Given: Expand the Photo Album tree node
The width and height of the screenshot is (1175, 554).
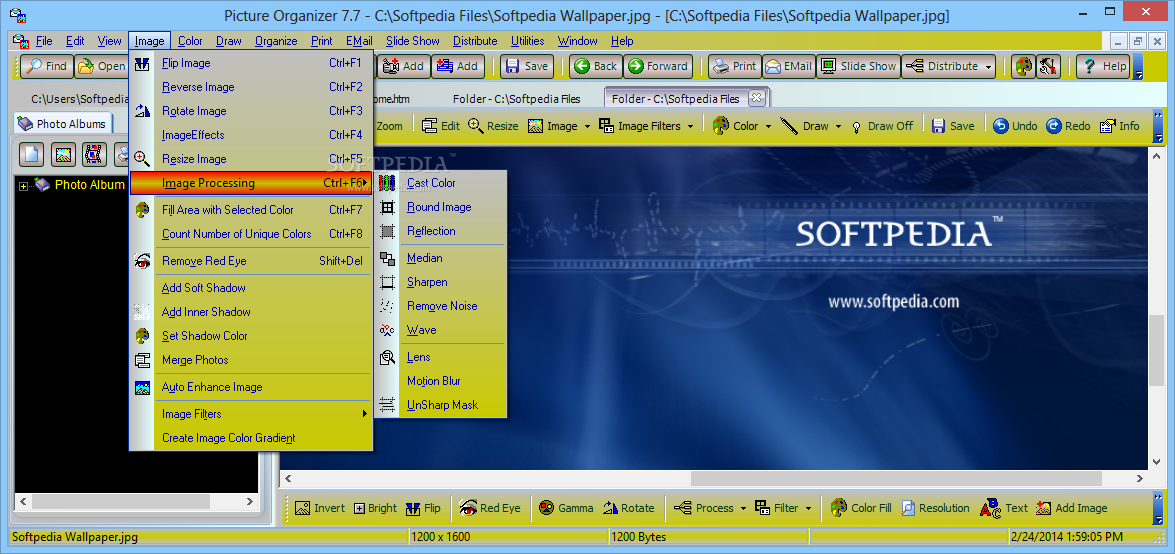Looking at the screenshot, I should pyautogui.click(x=23, y=185).
